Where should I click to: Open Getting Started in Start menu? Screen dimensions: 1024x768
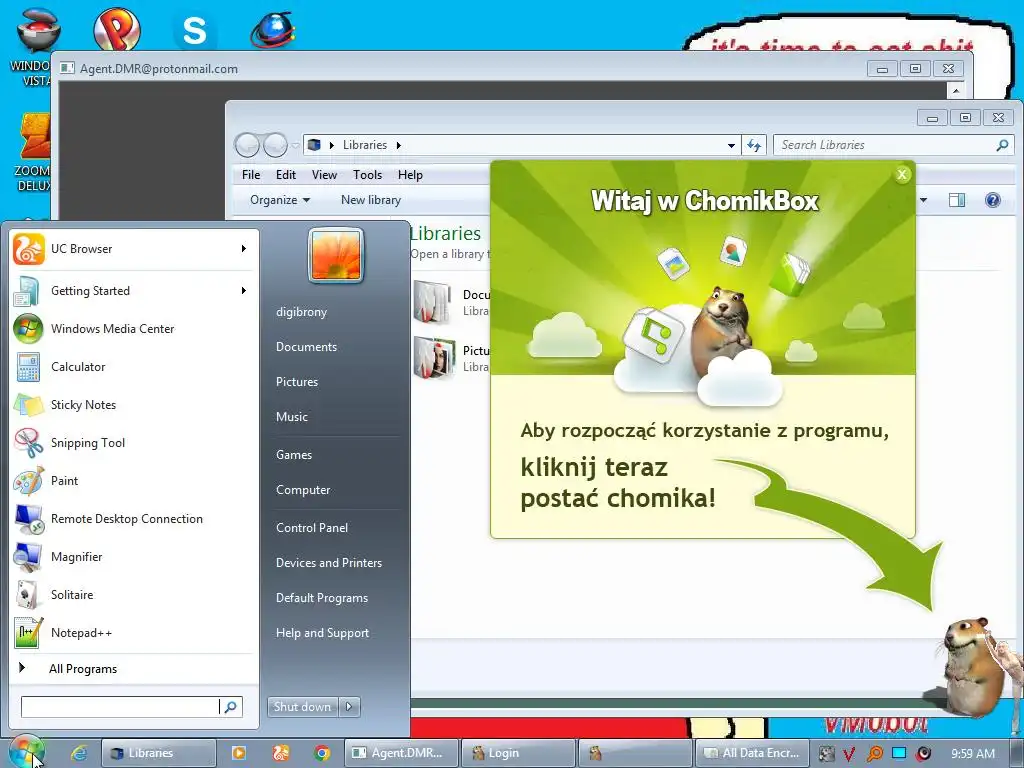click(x=134, y=291)
